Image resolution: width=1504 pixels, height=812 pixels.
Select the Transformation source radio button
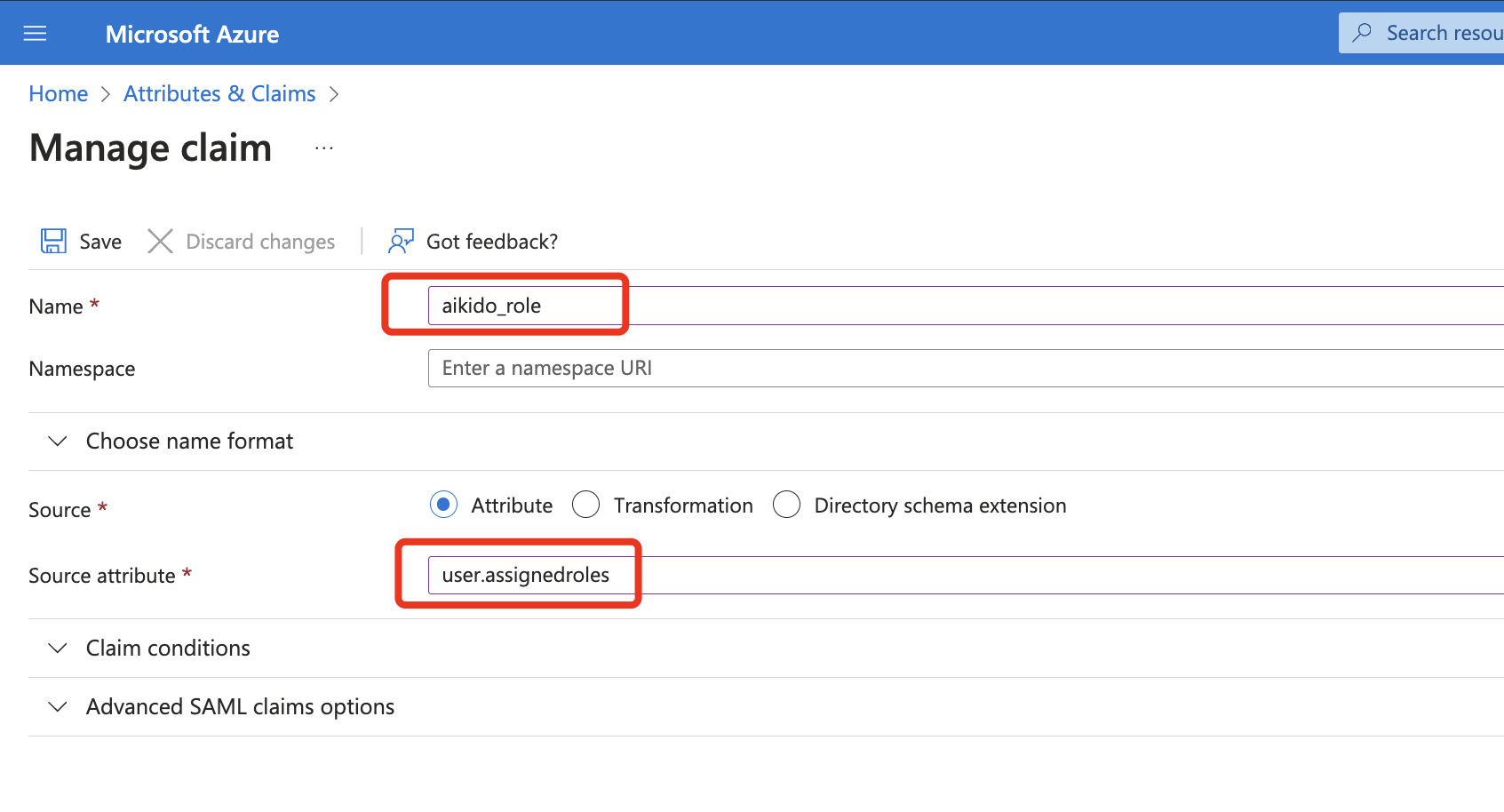click(x=586, y=505)
